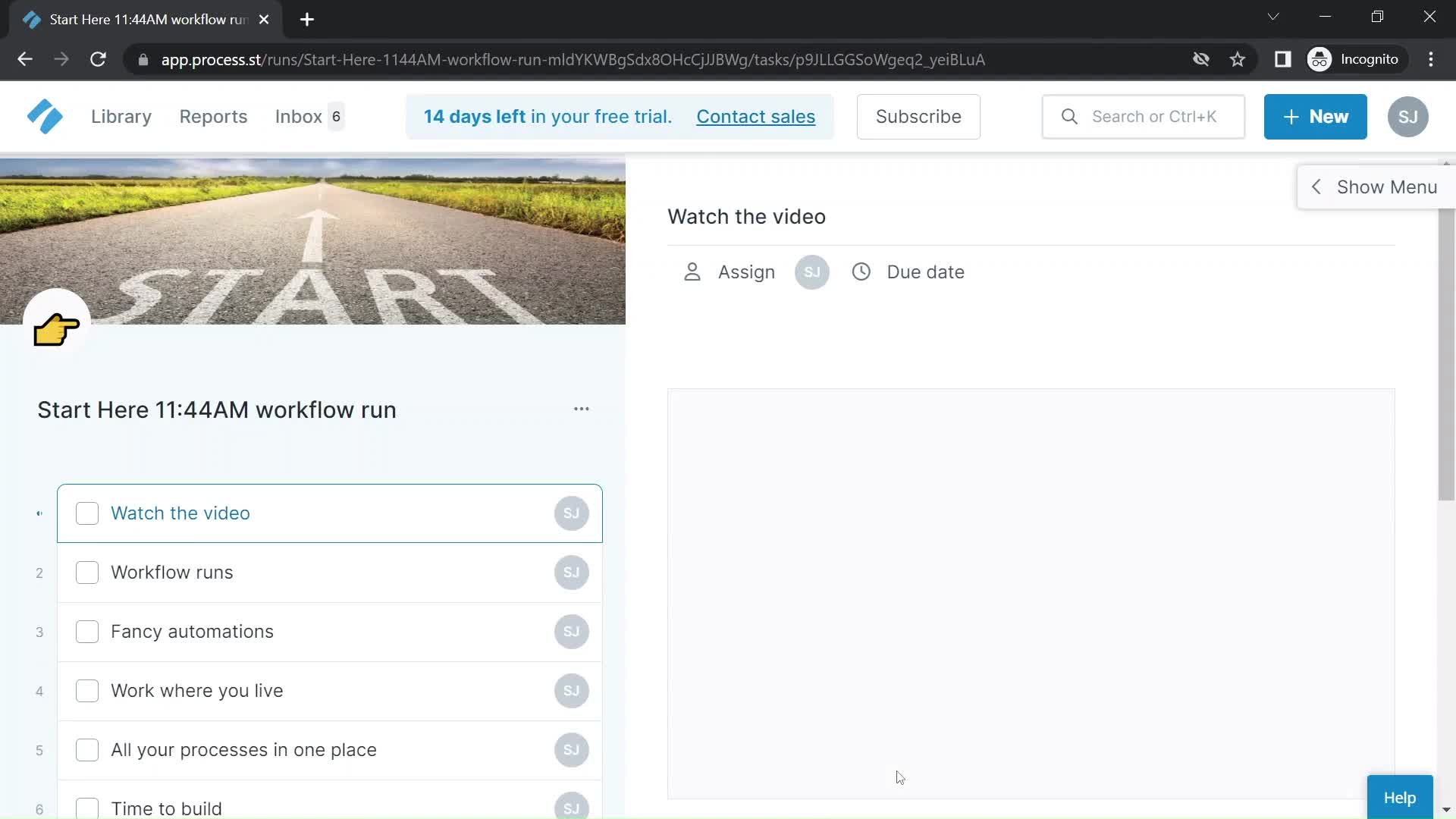Image resolution: width=1456 pixels, height=819 pixels.
Task: Select the Watch the video task
Action: [180, 512]
